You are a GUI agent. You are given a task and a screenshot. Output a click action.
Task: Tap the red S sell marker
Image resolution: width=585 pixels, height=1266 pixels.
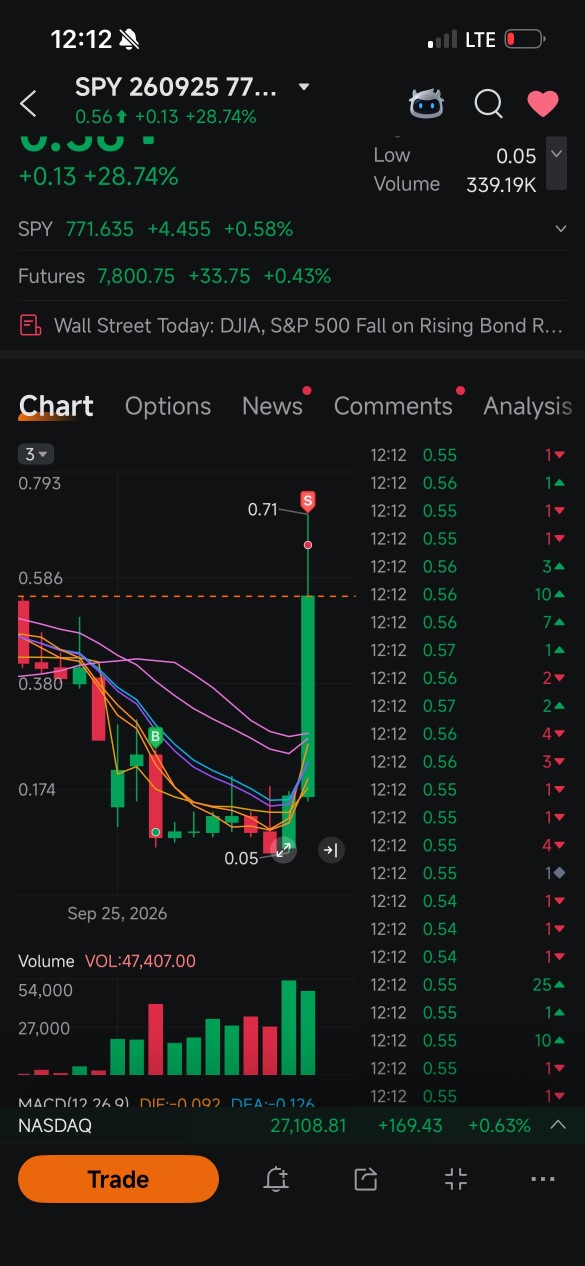coord(308,501)
